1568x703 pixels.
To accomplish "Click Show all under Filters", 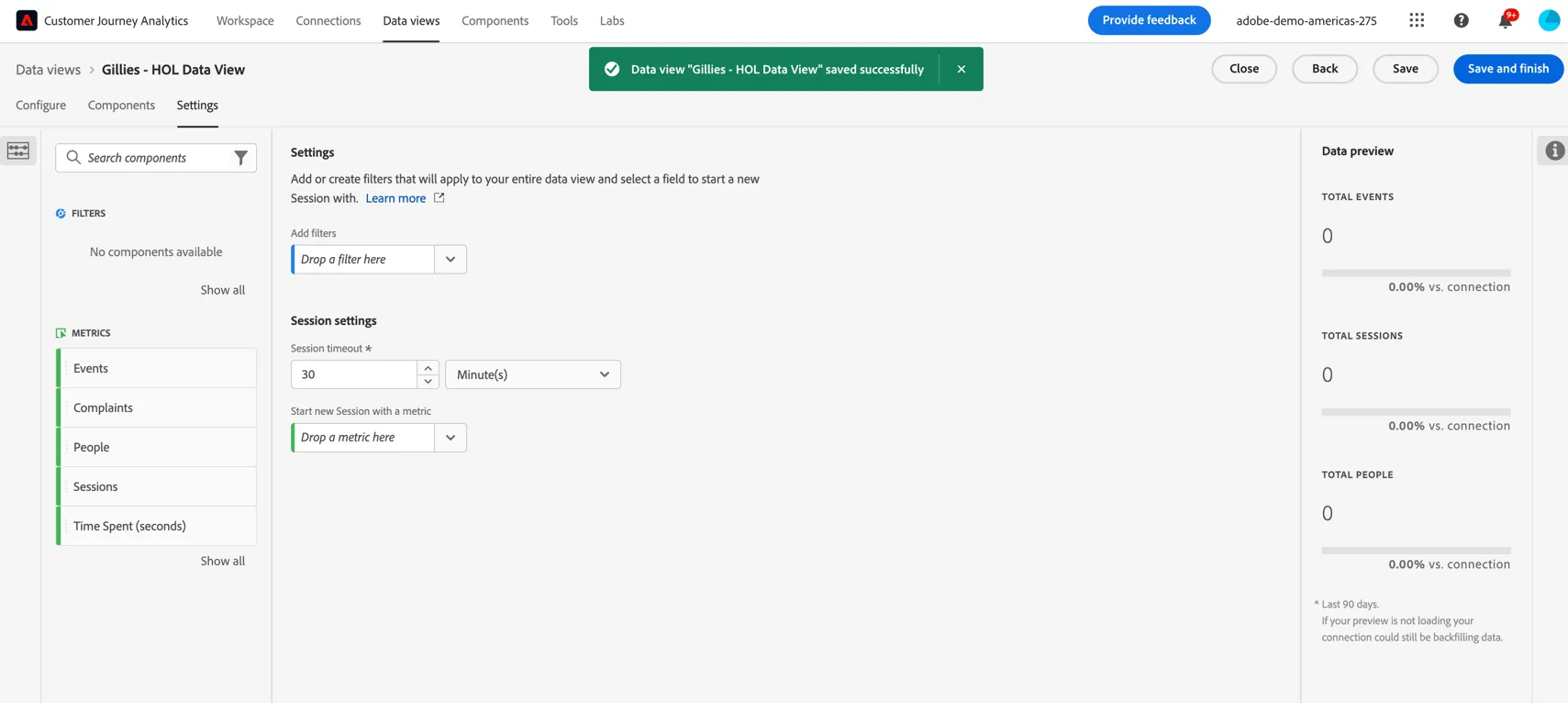I will 223,290.
